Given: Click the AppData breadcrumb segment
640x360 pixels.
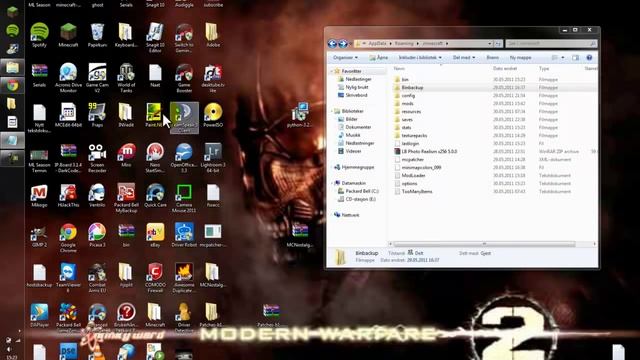Looking at the screenshot, I should coord(377,43).
